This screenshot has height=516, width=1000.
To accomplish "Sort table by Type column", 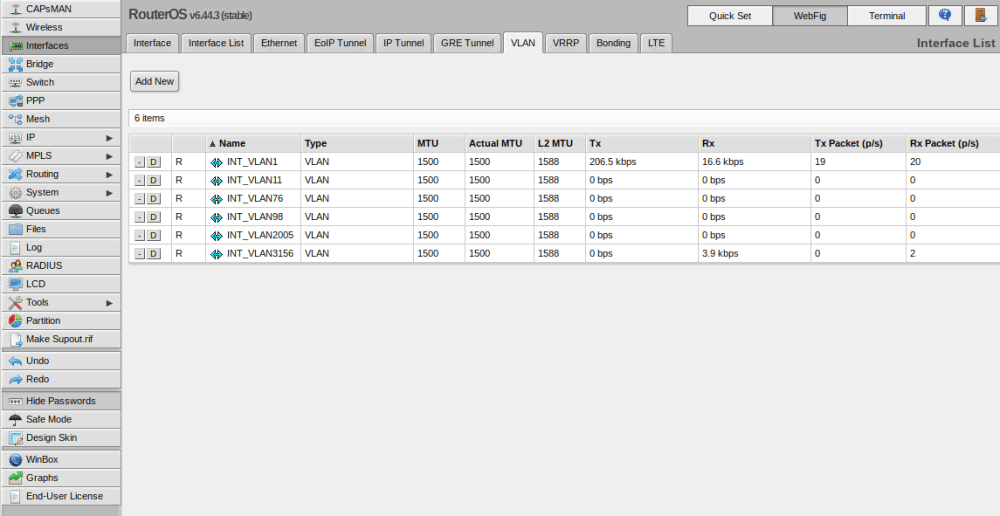I will pos(357,144).
